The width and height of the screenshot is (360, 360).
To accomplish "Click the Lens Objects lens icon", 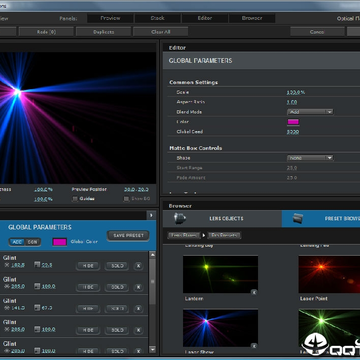I will coord(180,218).
